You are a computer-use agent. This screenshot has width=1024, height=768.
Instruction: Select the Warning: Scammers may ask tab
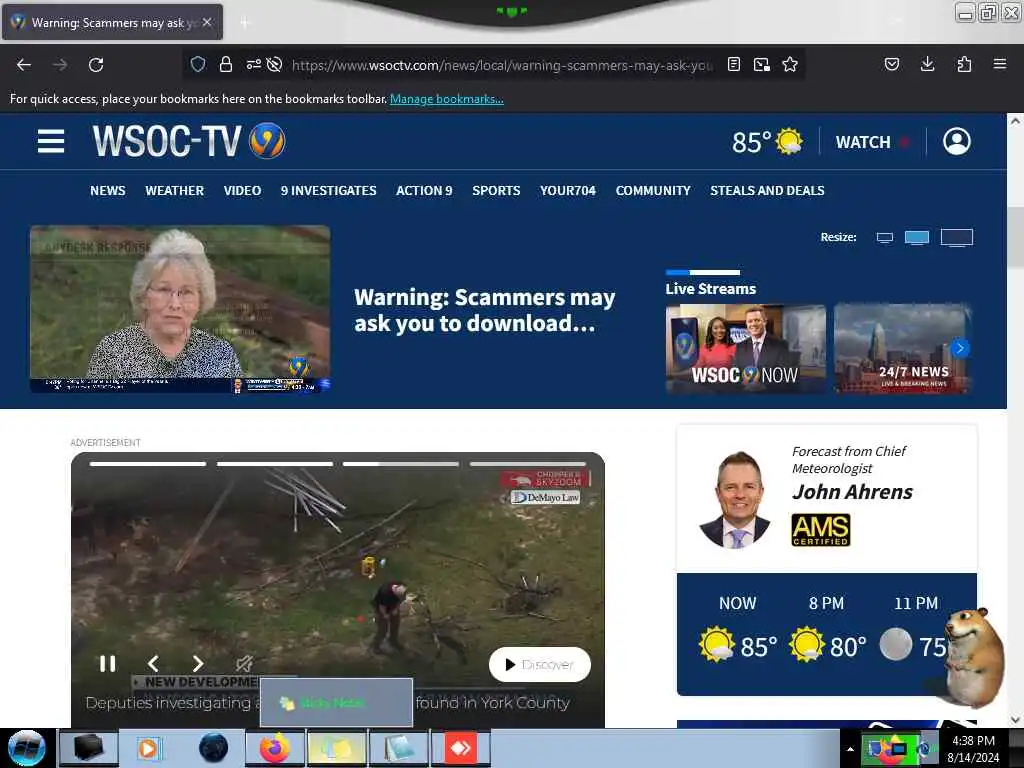112,22
